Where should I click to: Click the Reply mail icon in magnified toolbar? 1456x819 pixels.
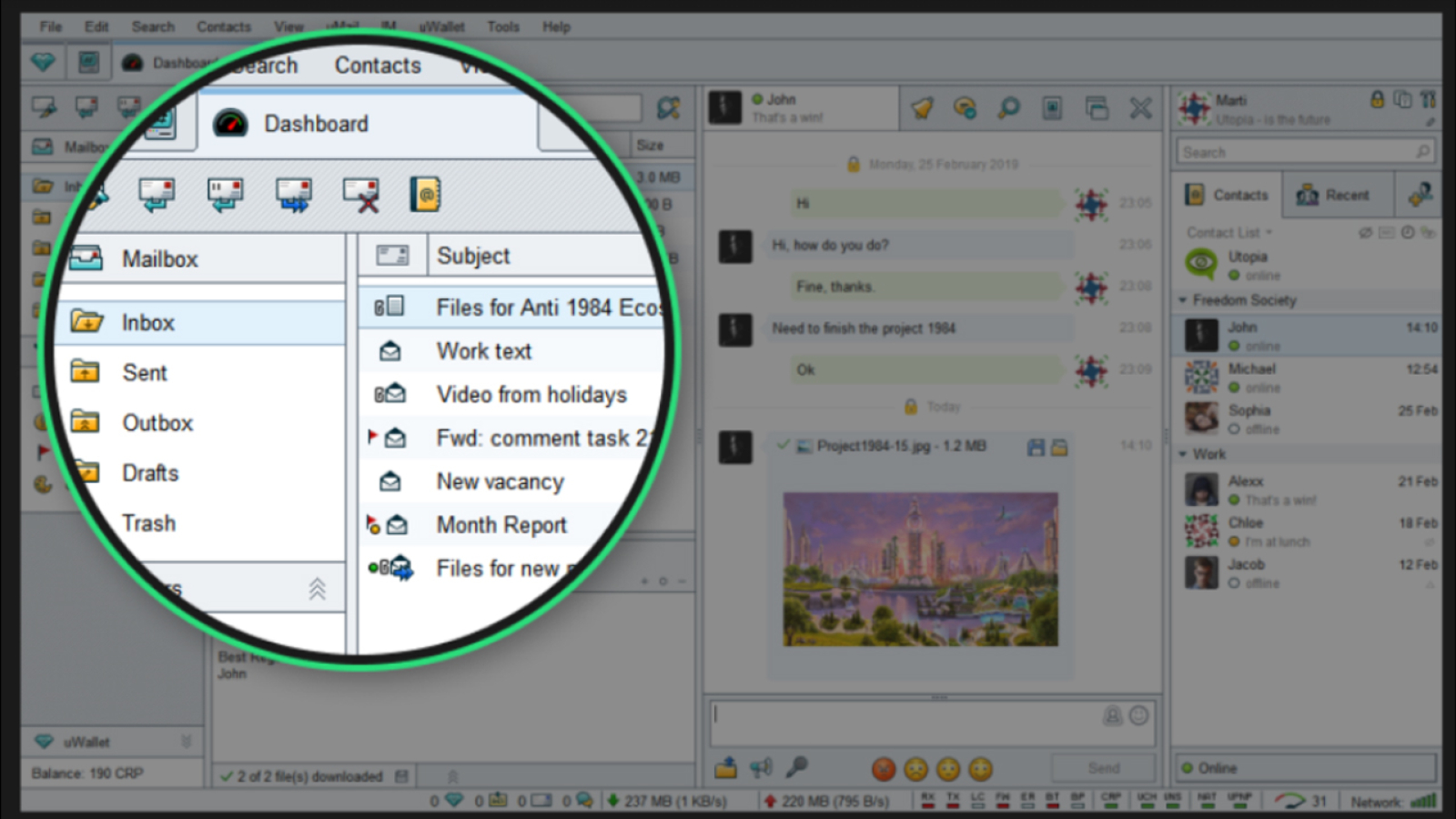(x=157, y=194)
